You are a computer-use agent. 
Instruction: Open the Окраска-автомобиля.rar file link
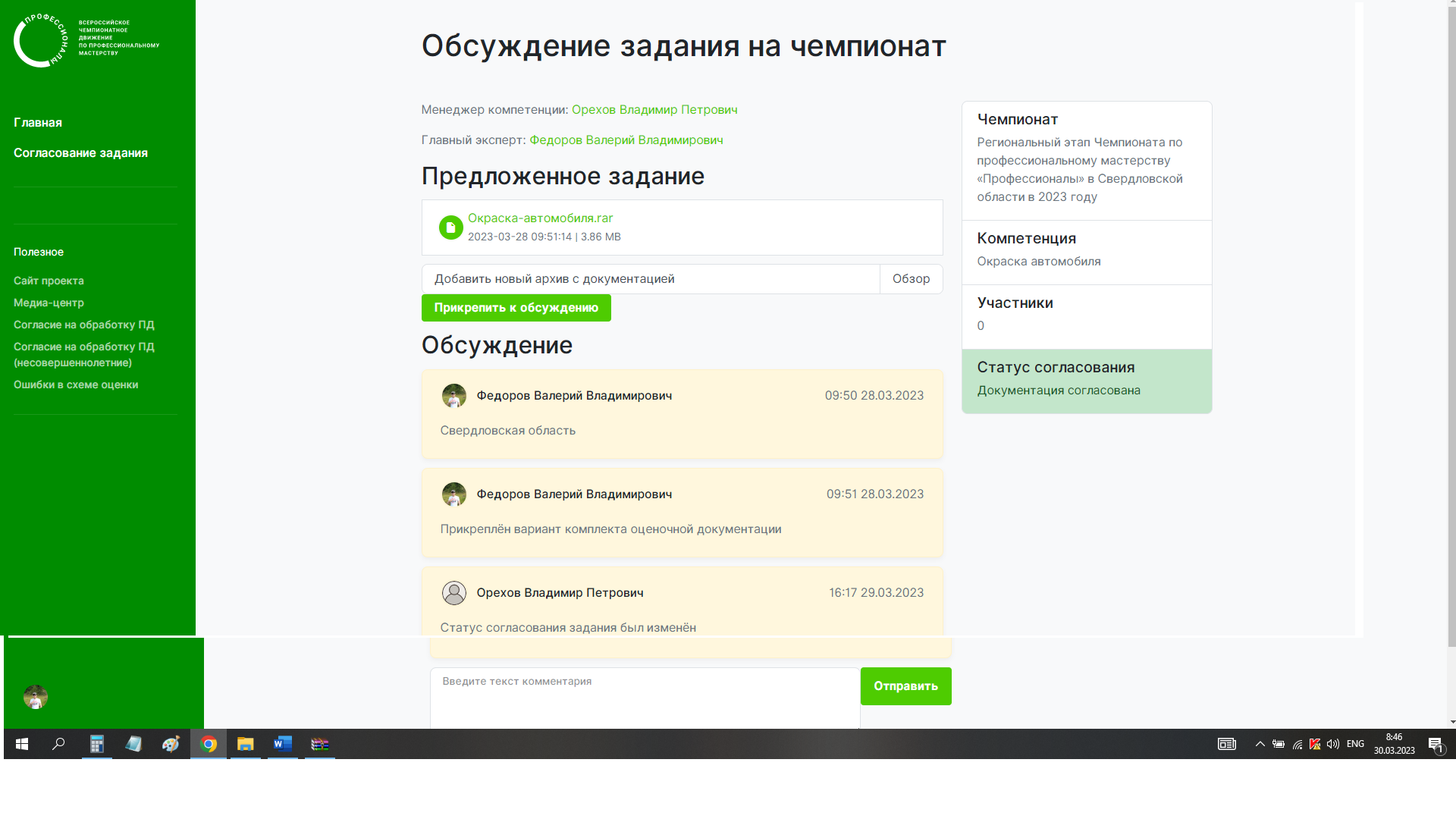coord(540,218)
